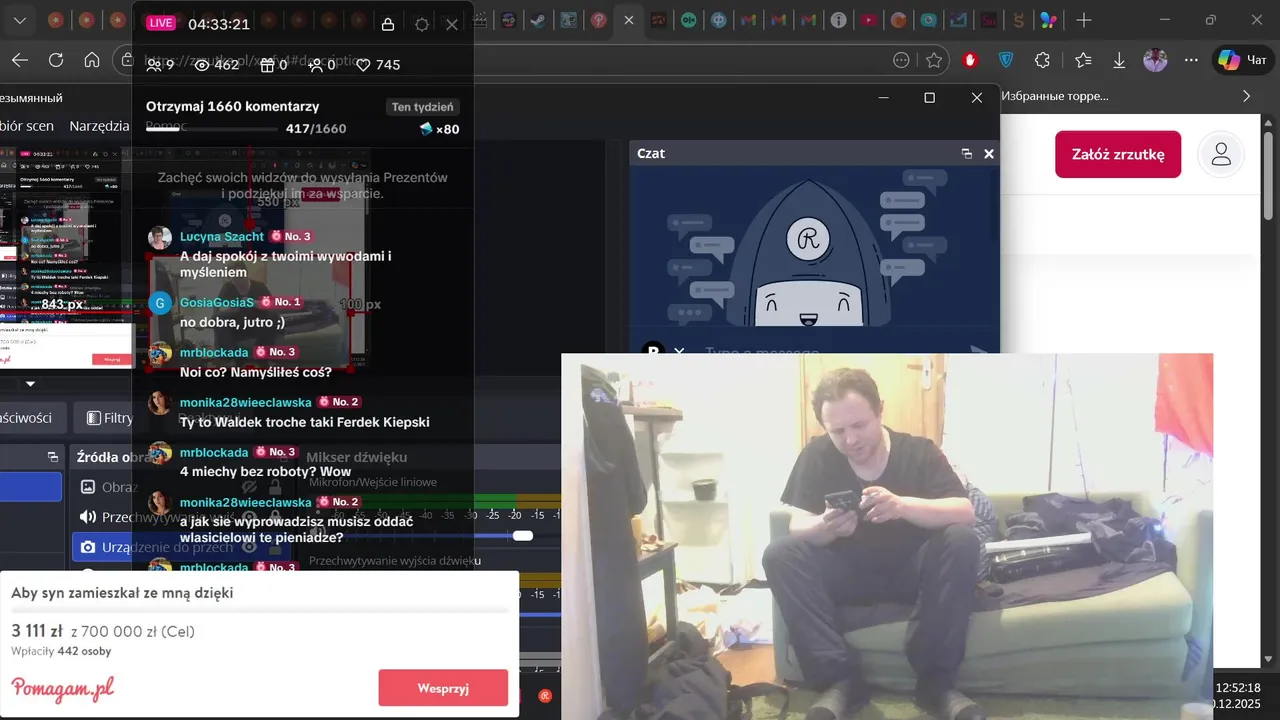Viewport: 1280px width, 720px height.
Task: Open the browser downloads icon
Action: (1119, 60)
